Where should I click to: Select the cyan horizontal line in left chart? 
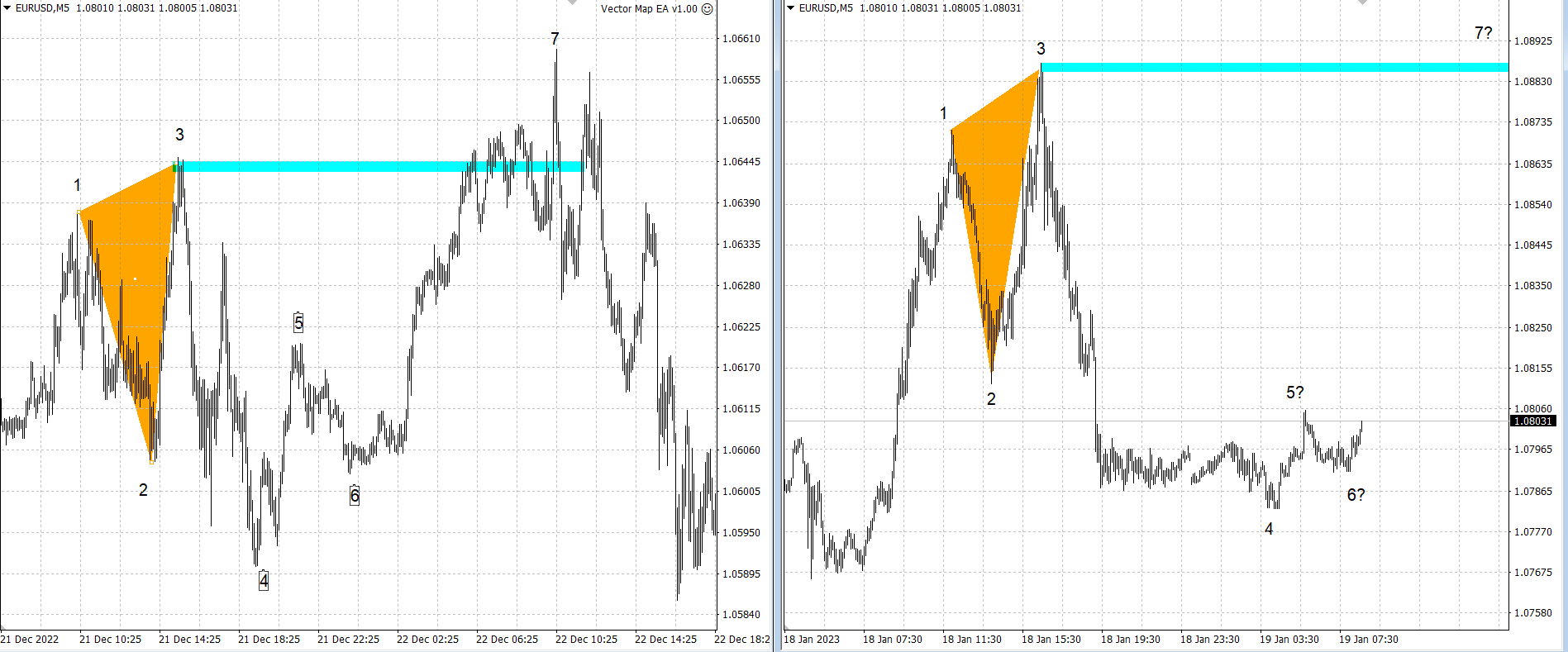(x=380, y=166)
